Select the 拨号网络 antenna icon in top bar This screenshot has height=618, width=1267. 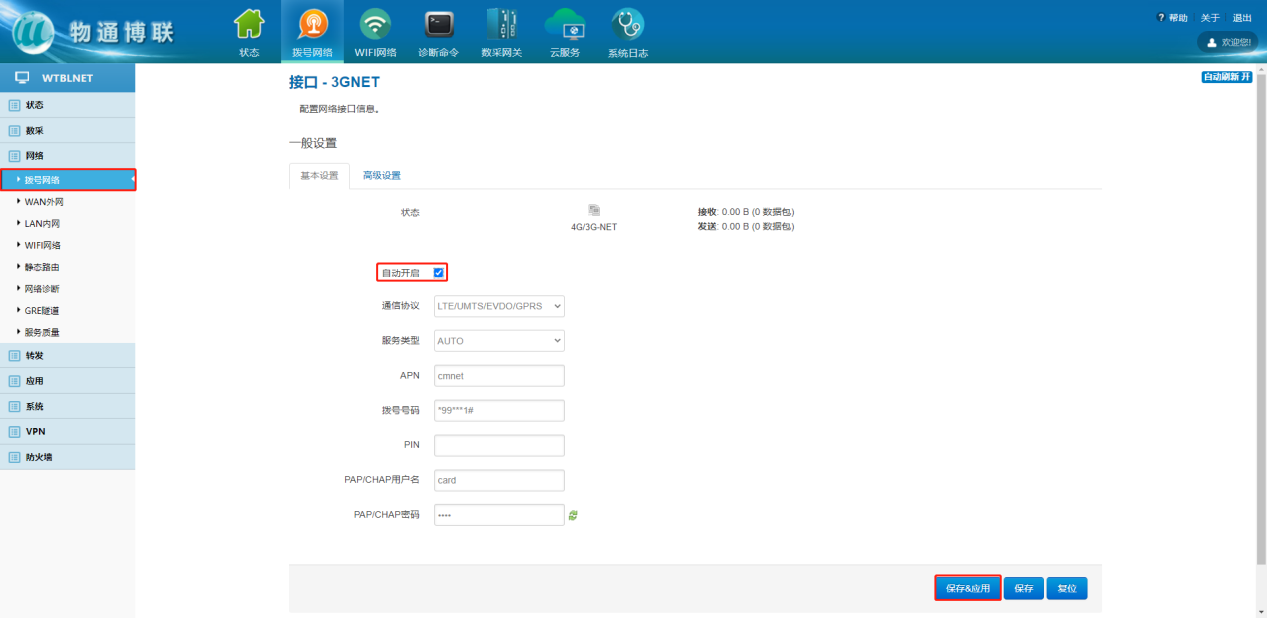pos(312,24)
